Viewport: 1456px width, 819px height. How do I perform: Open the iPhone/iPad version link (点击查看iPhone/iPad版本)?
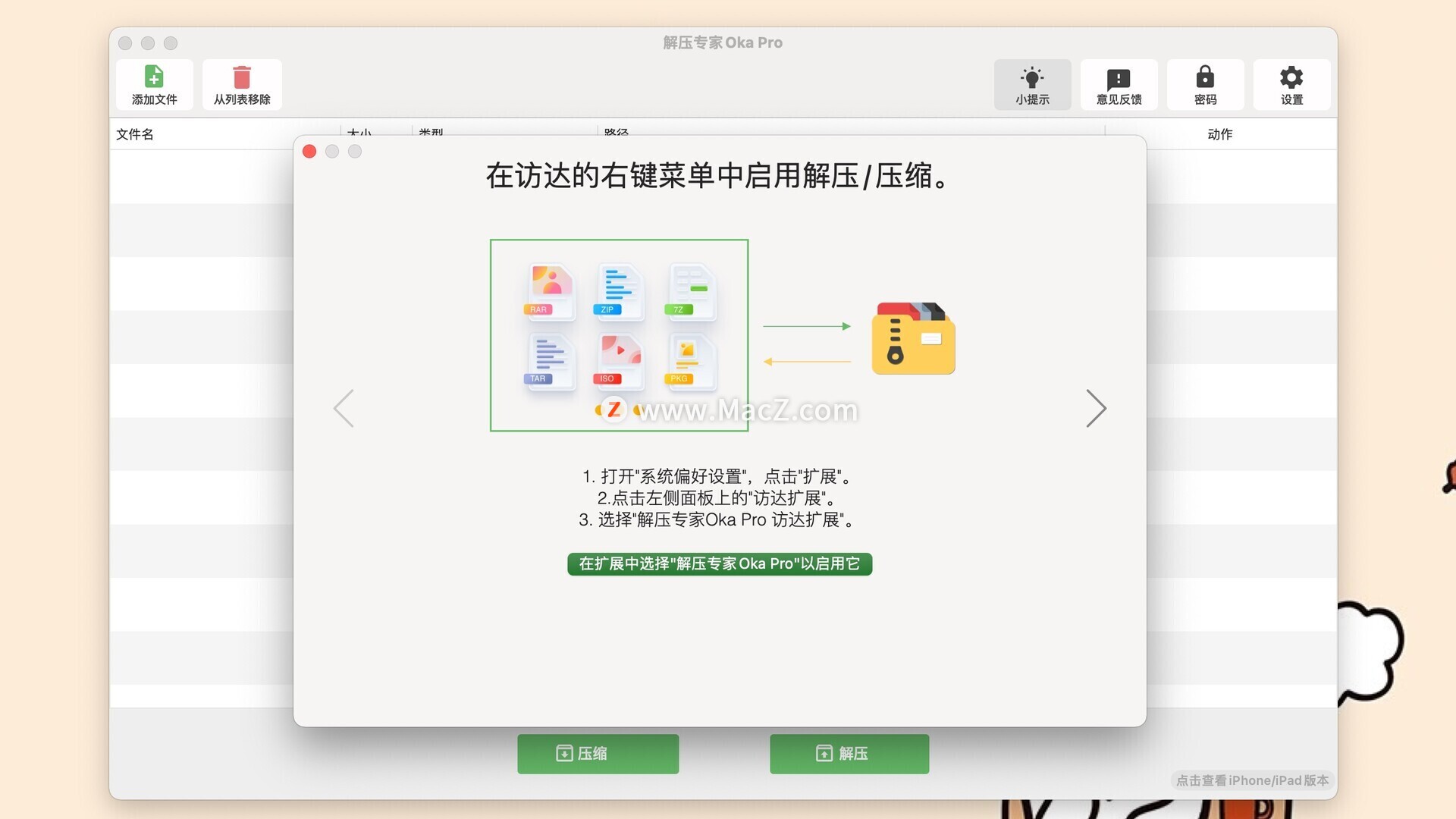pyautogui.click(x=1252, y=780)
